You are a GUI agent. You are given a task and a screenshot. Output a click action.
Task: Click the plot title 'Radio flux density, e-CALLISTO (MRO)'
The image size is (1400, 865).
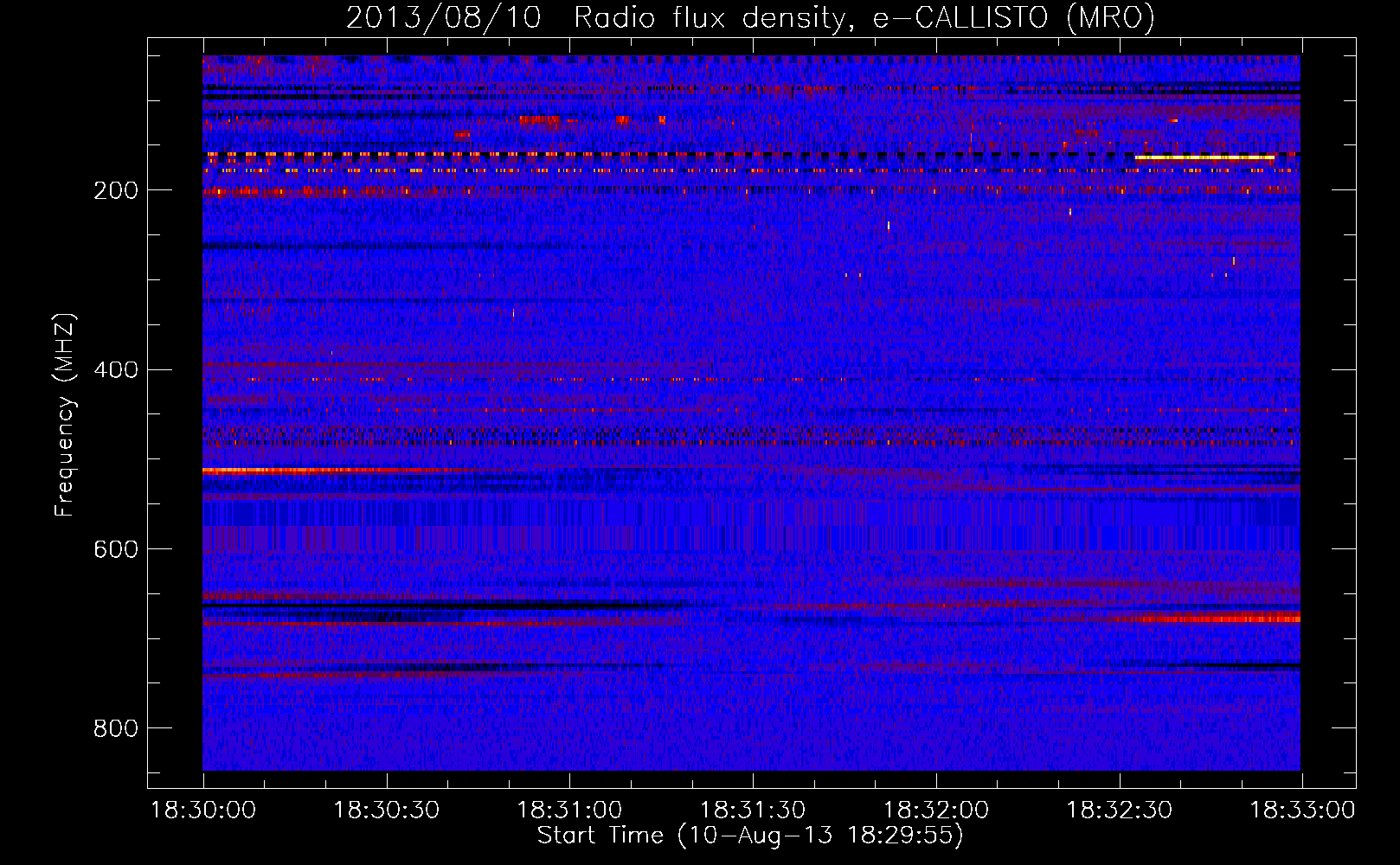[864, 17]
